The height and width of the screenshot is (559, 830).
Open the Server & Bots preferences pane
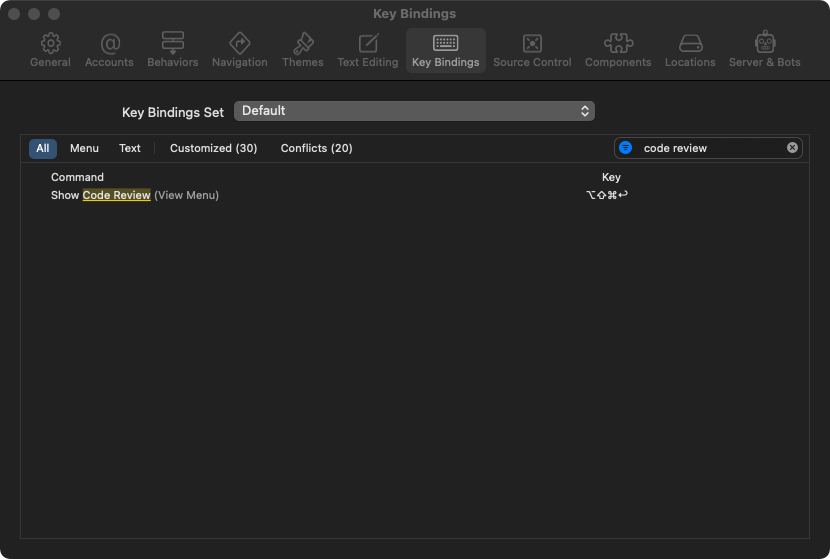[x=765, y=50]
